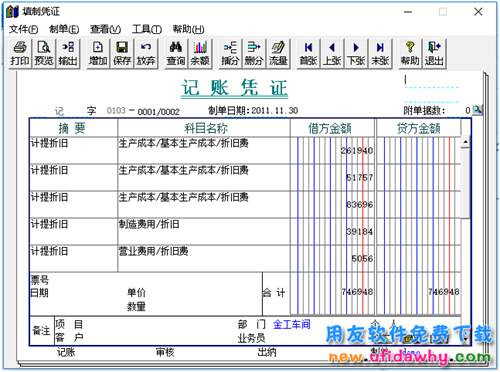
Task: Open 流量 cash flow icon
Action: [278, 54]
